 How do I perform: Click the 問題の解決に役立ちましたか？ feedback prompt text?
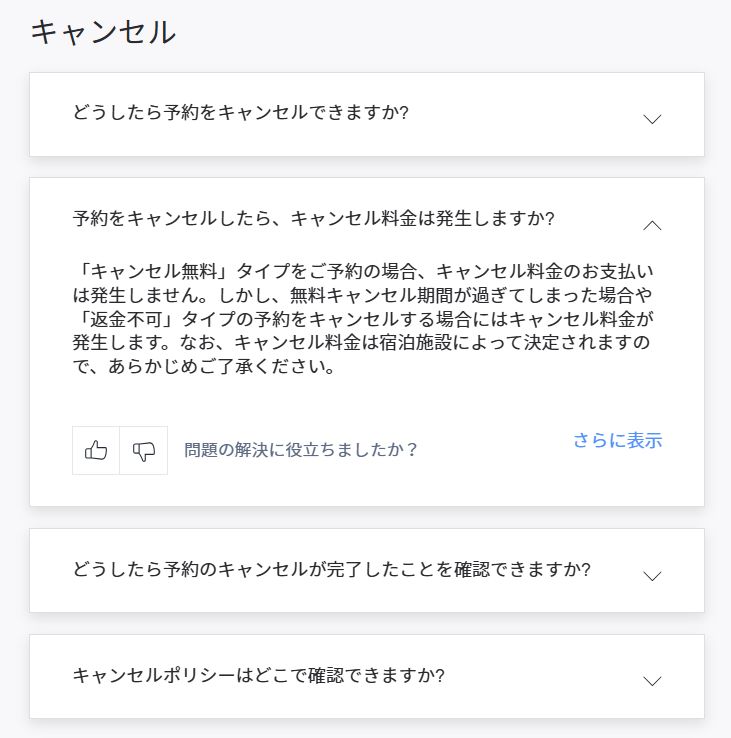click(x=301, y=450)
